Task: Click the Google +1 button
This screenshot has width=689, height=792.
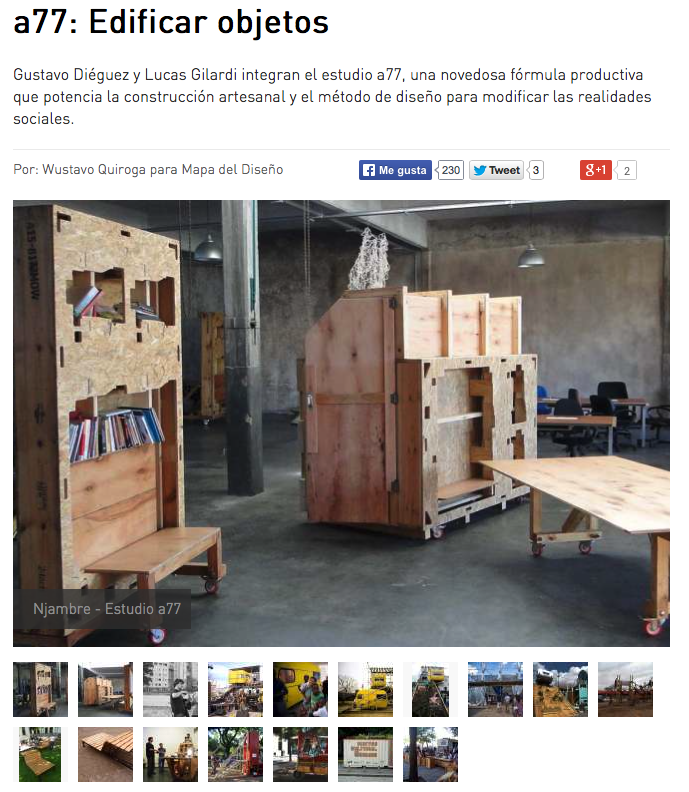Action: (x=596, y=170)
